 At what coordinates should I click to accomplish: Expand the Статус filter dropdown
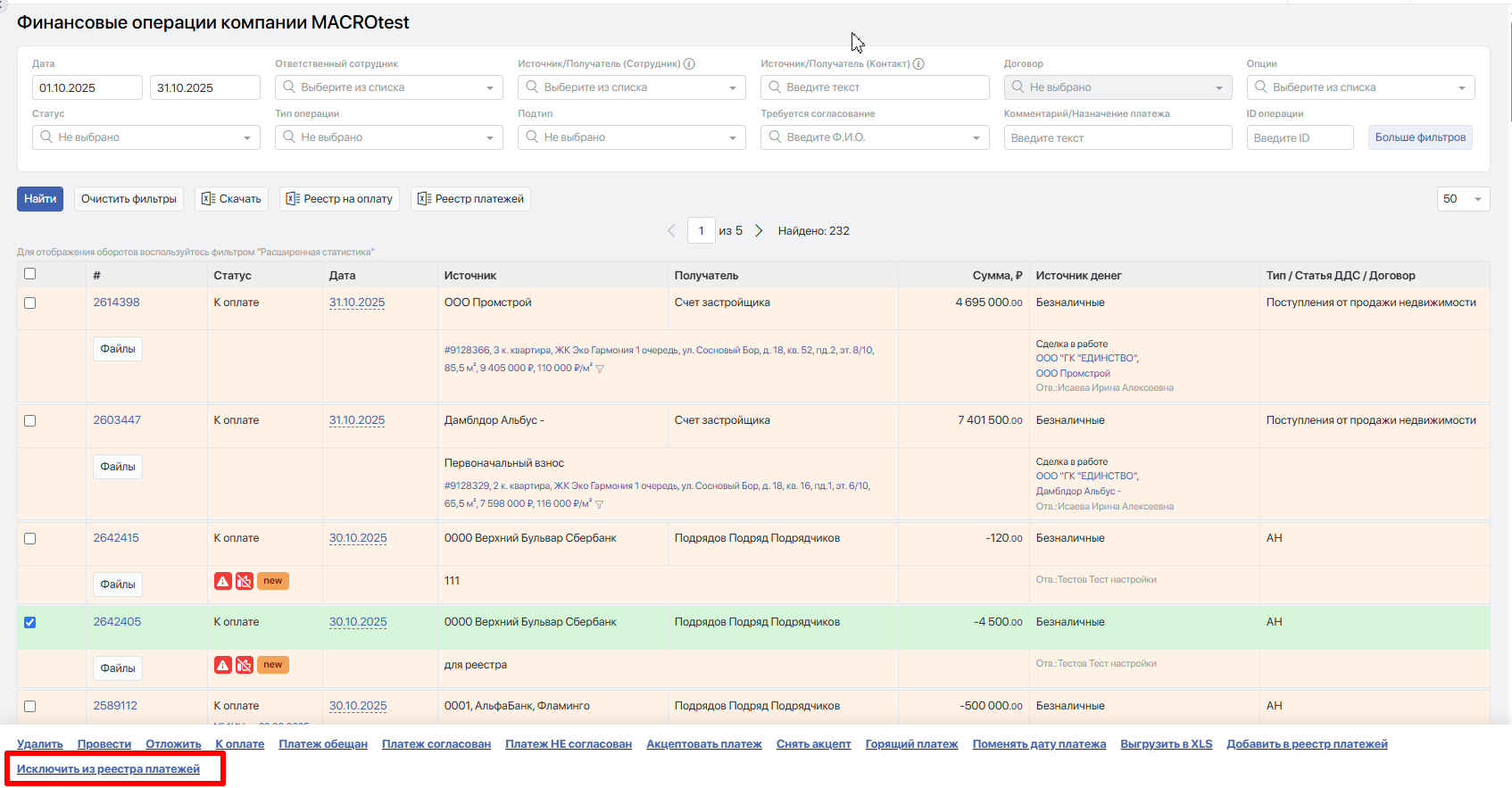click(146, 137)
